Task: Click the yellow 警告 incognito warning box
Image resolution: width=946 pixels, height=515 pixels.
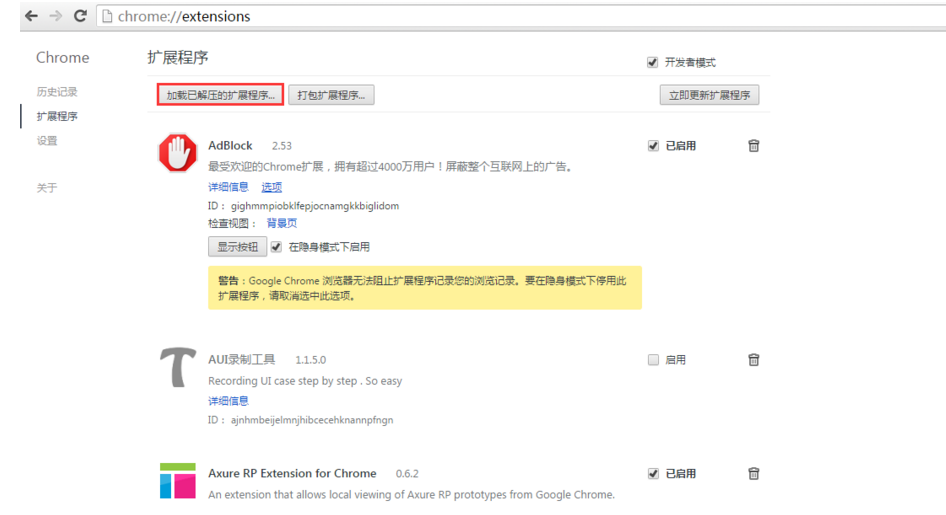Action: (425, 288)
